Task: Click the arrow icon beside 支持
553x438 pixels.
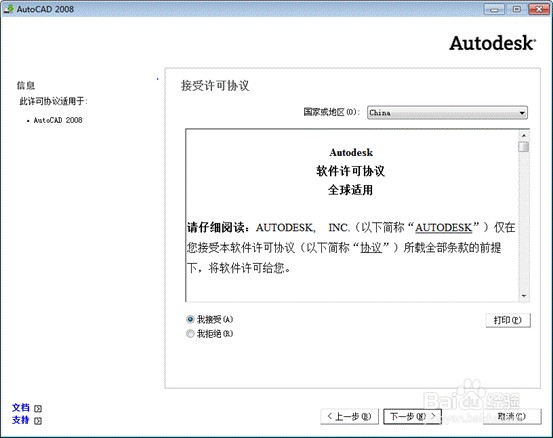Action: click(38, 421)
